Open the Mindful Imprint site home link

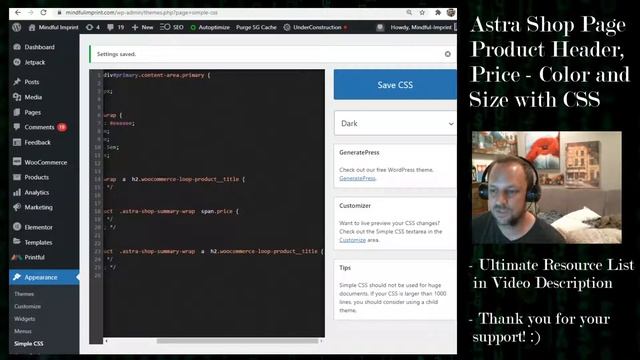[53, 27]
